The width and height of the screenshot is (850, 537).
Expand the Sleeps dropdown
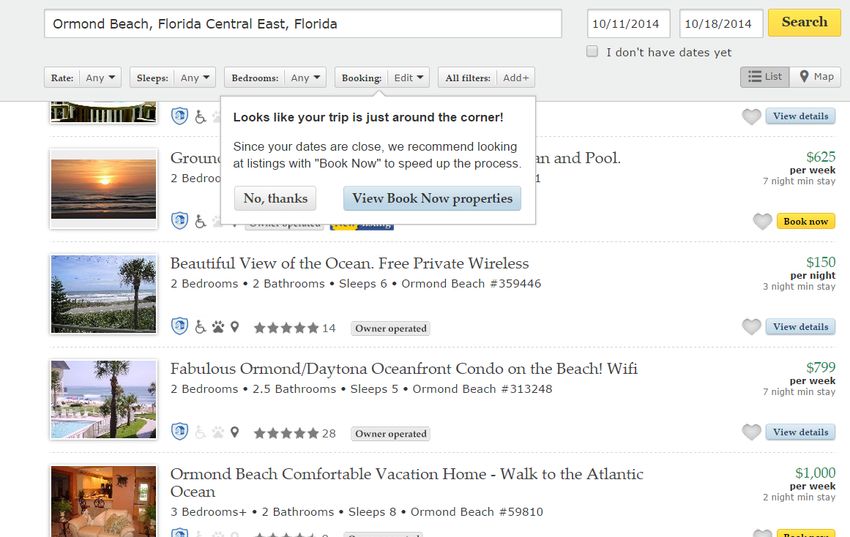tap(173, 77)
